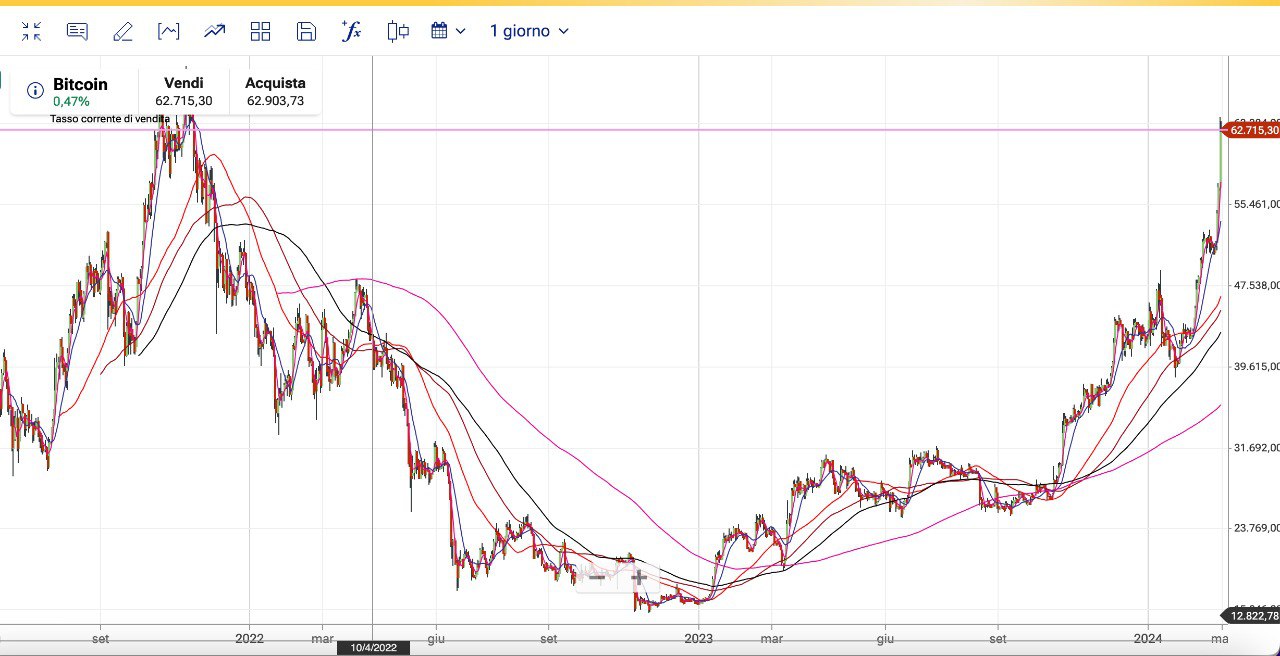The image size is (1280, 656).
Task: Select the pencil drawing tool
Action: [x=123, y=31]
